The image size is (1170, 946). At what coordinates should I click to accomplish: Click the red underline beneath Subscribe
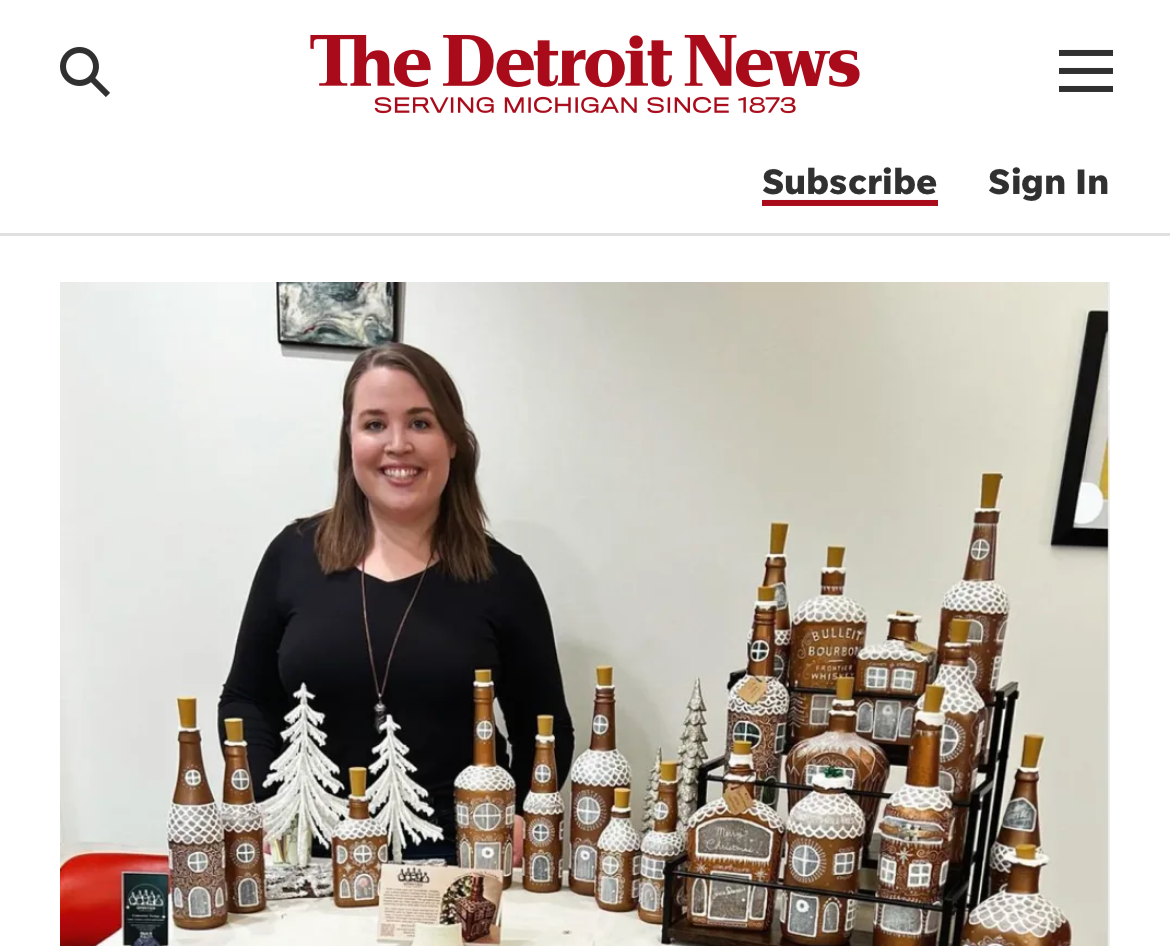pyautogui.click(x=849, y=201)
